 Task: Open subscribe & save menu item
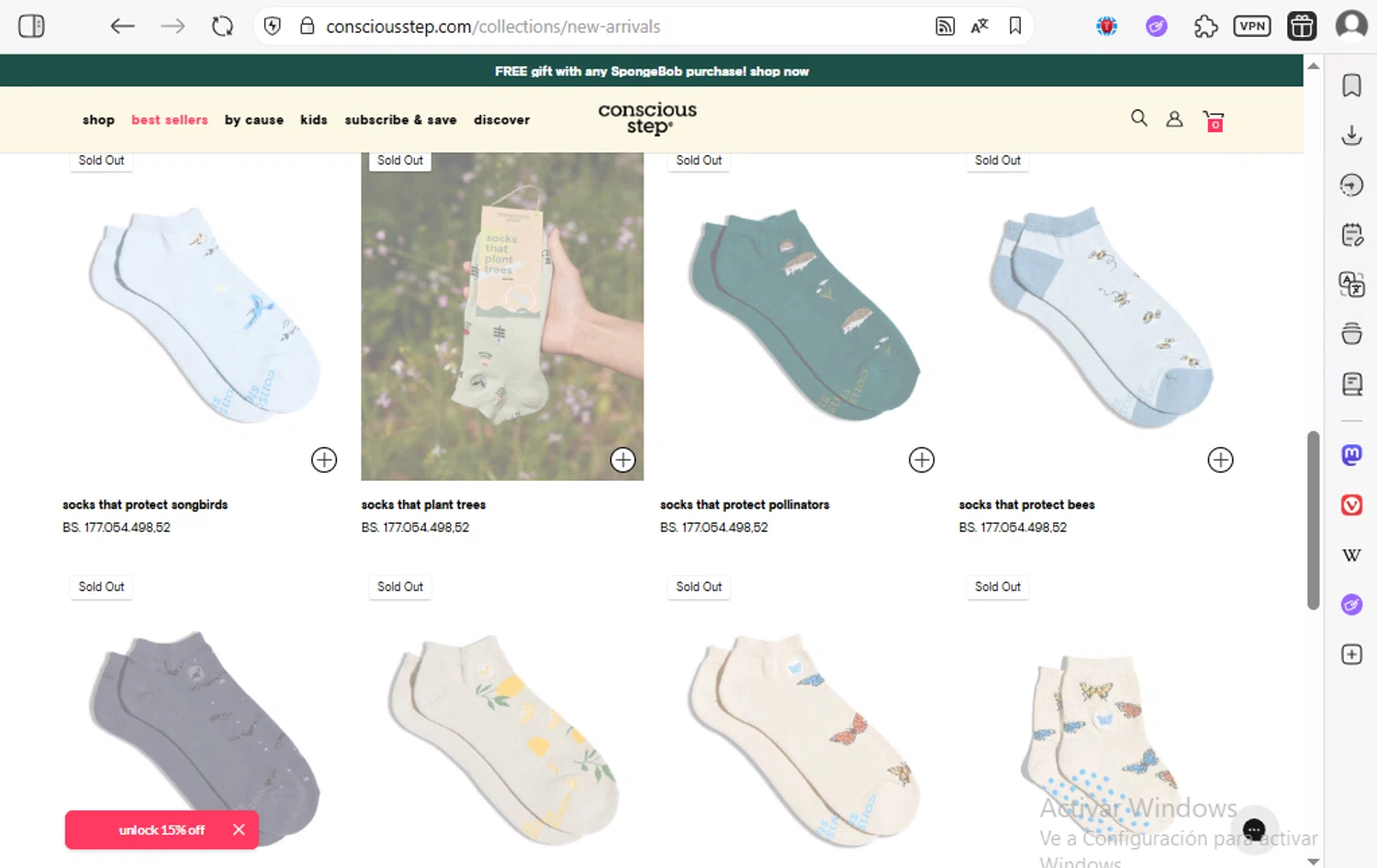tap(400, 119)
